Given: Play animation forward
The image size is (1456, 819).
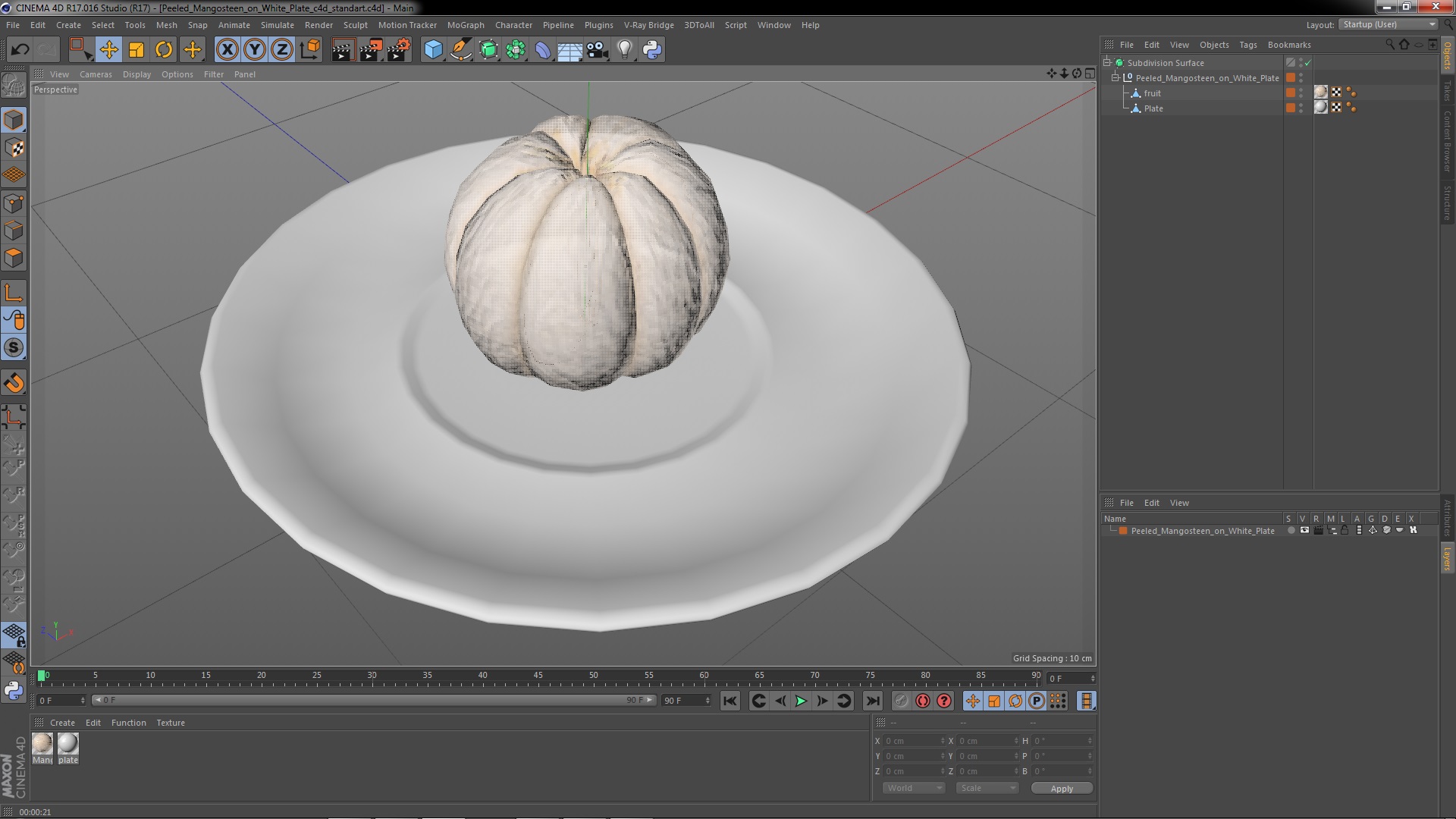Looking at the screenshot, I should pyautogui.click(x=801, y=701).
